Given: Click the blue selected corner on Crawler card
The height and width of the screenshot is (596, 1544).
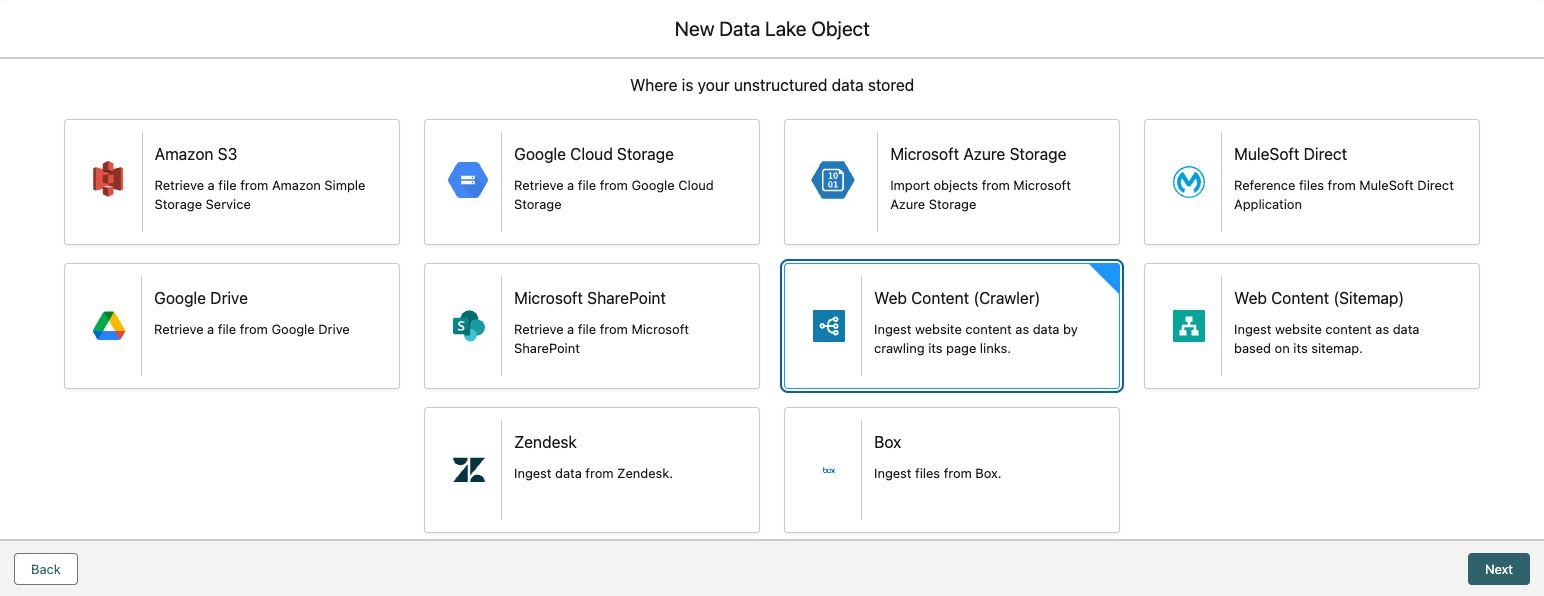Looking at the screenshot, I should click(x=1108, y=275).
